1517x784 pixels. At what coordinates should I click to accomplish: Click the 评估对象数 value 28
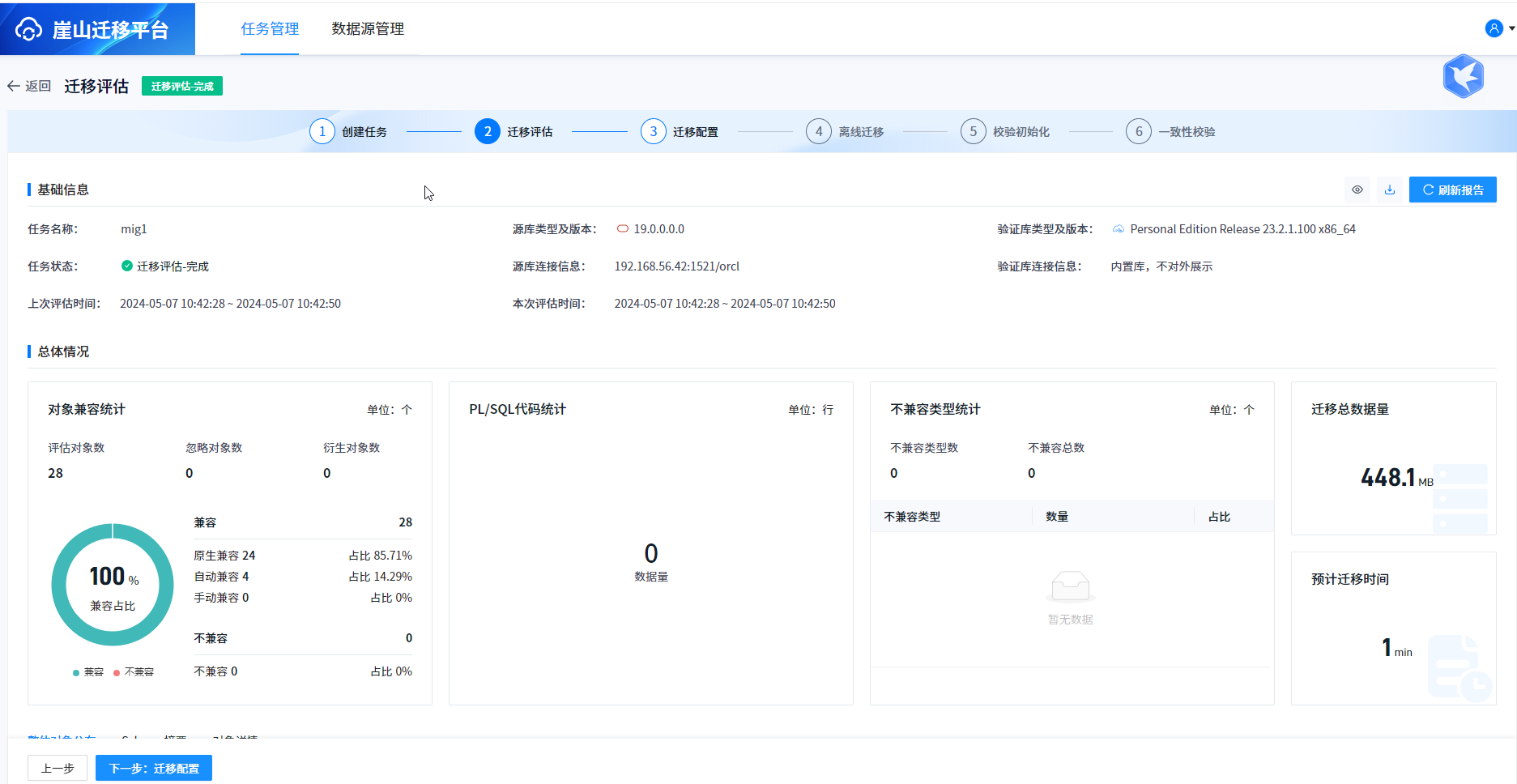55,473
